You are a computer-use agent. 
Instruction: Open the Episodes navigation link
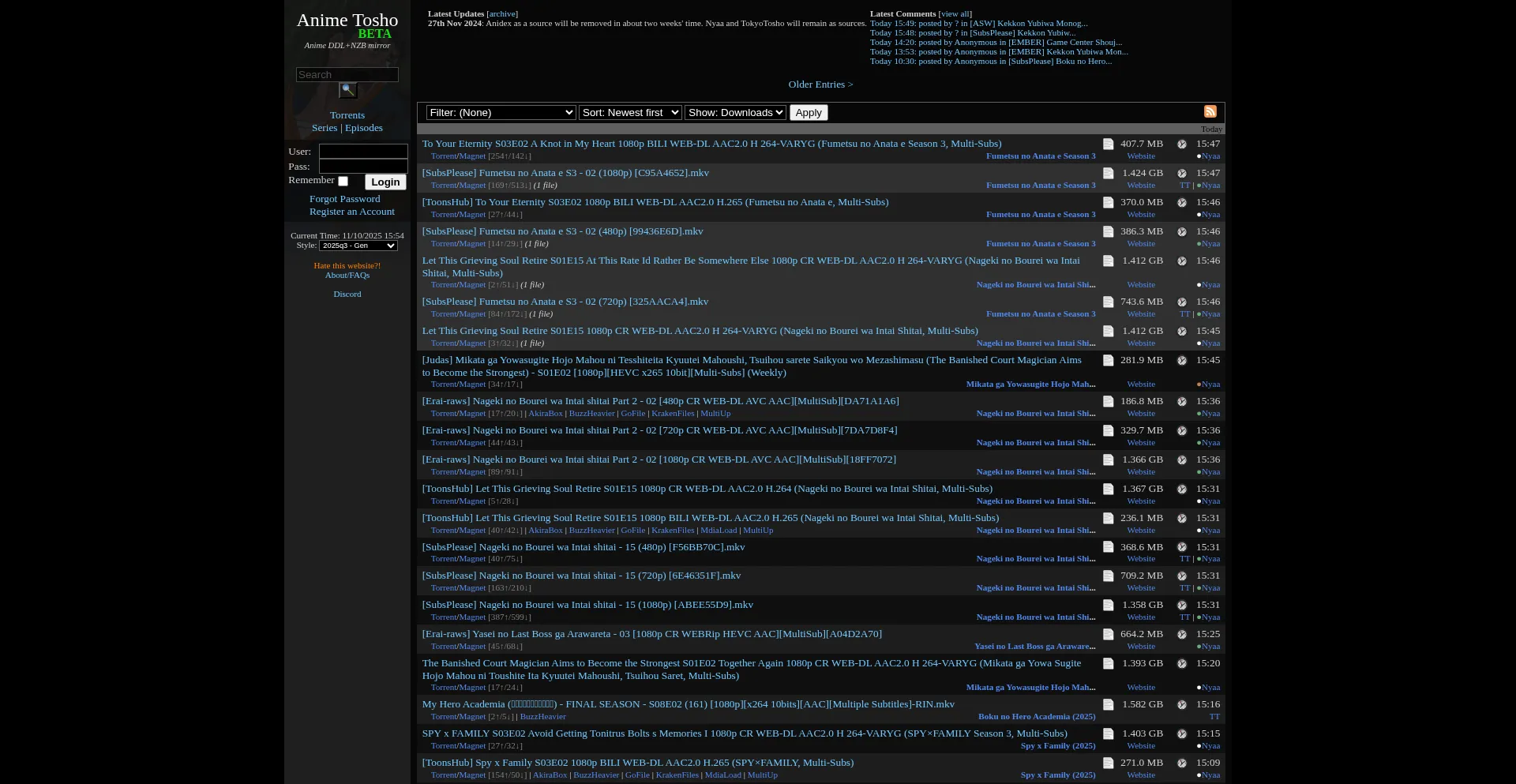point(363,128)
